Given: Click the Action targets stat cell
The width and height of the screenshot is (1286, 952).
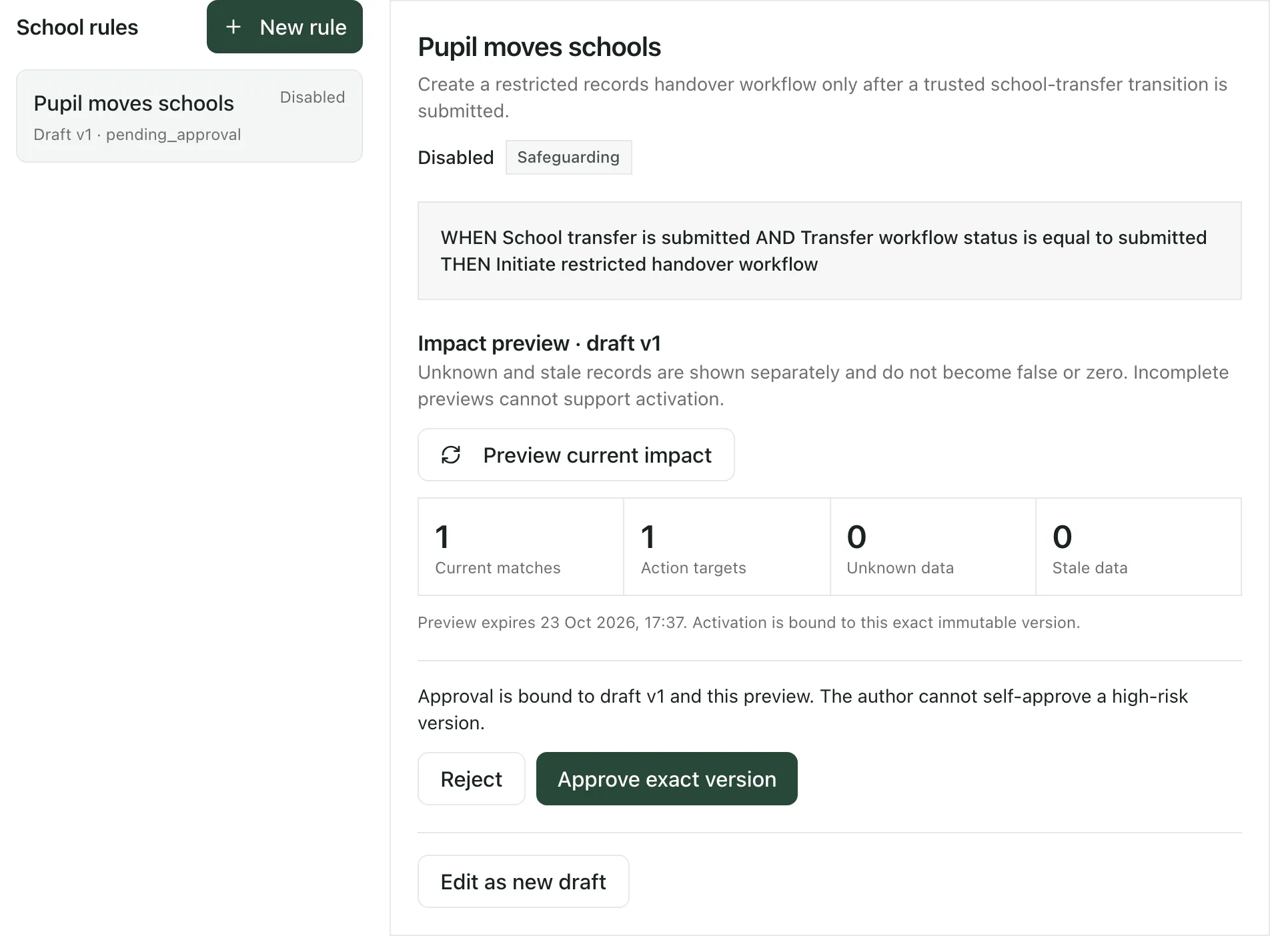Looking at the screenshot, I should point(727,547).
